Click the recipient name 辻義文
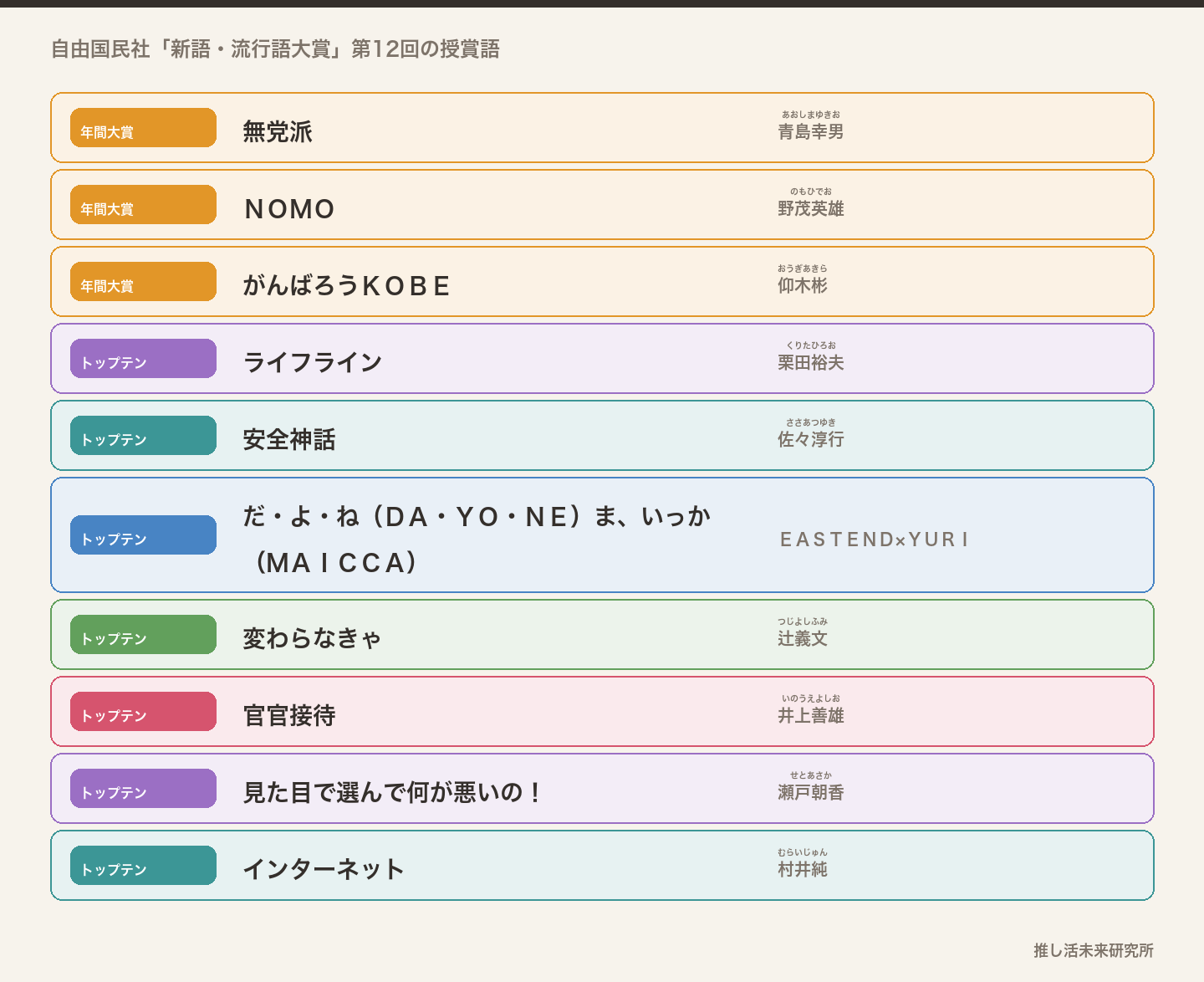Screen dimensions: 1204x982 click(803, 638)
